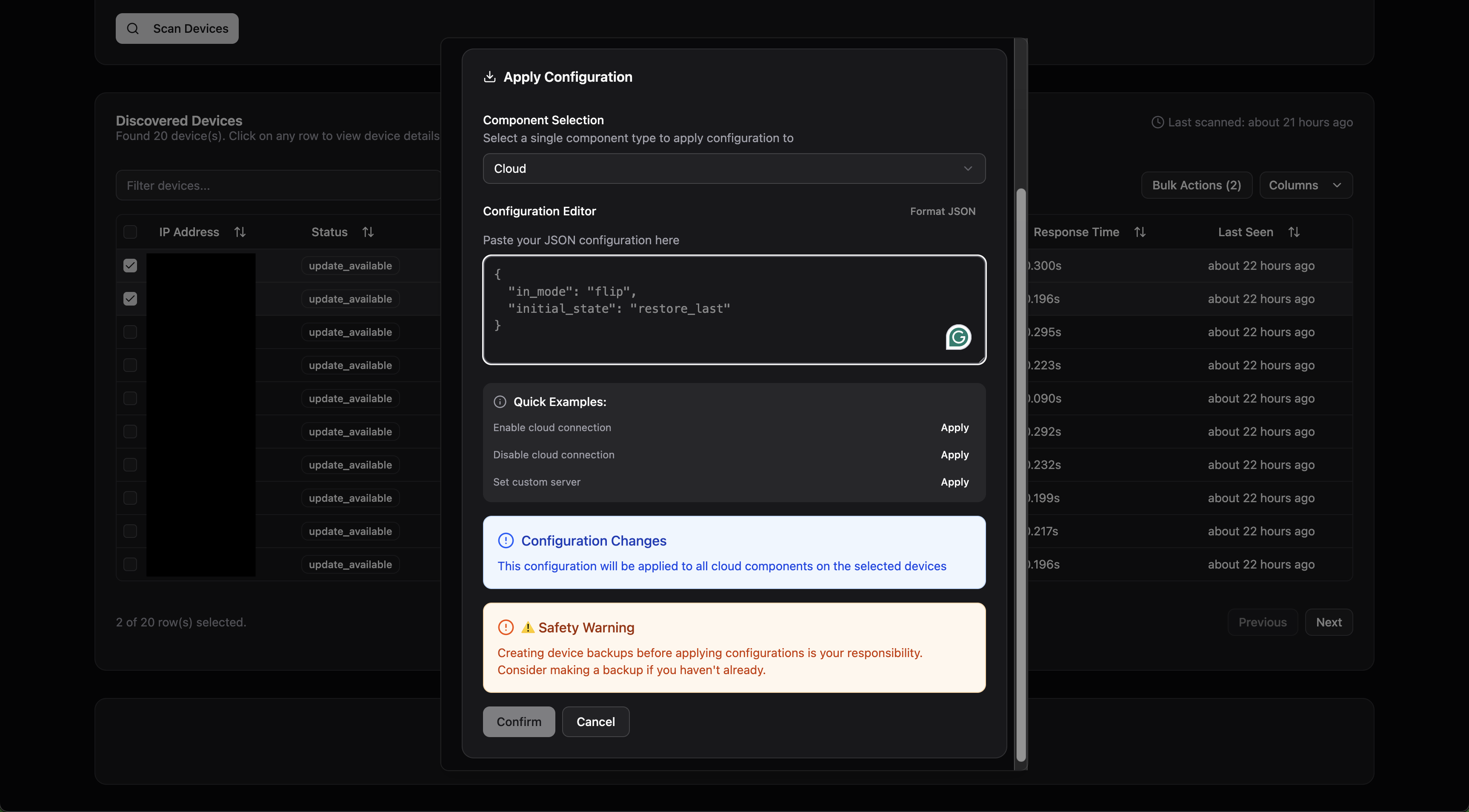Click the Status column header

[329, 232]
